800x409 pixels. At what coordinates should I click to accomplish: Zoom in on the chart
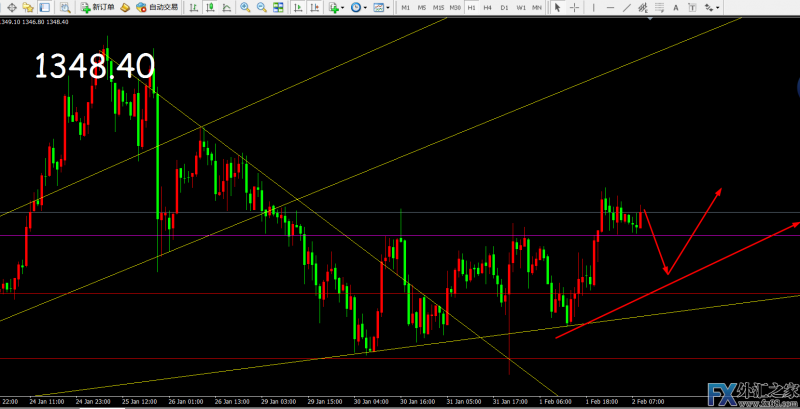coord(246,7)
